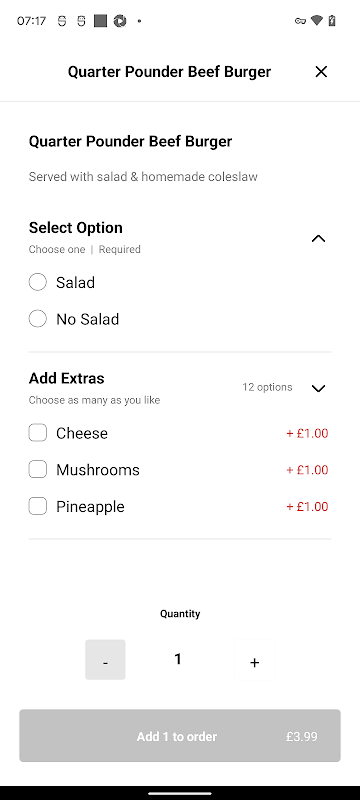
Task: Collapse the Select Option section chevron
Action: (x=318, y=238)
